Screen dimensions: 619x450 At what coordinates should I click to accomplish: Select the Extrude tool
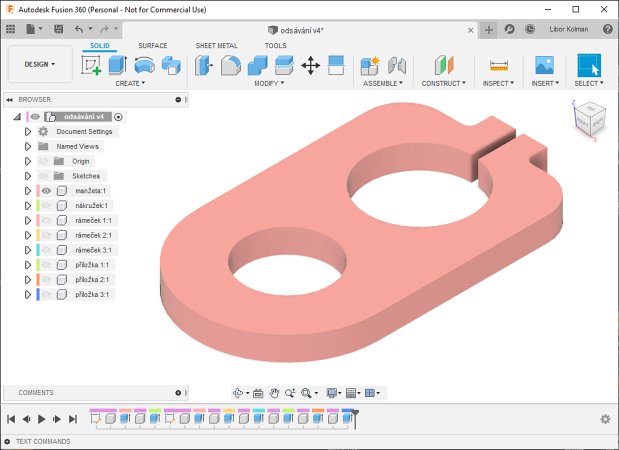[117, 66]
